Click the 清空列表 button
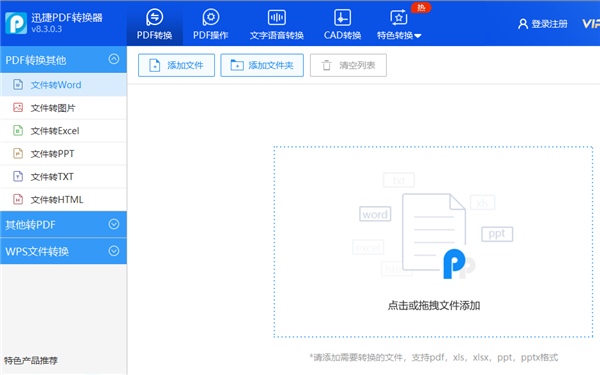 [348, 65]
